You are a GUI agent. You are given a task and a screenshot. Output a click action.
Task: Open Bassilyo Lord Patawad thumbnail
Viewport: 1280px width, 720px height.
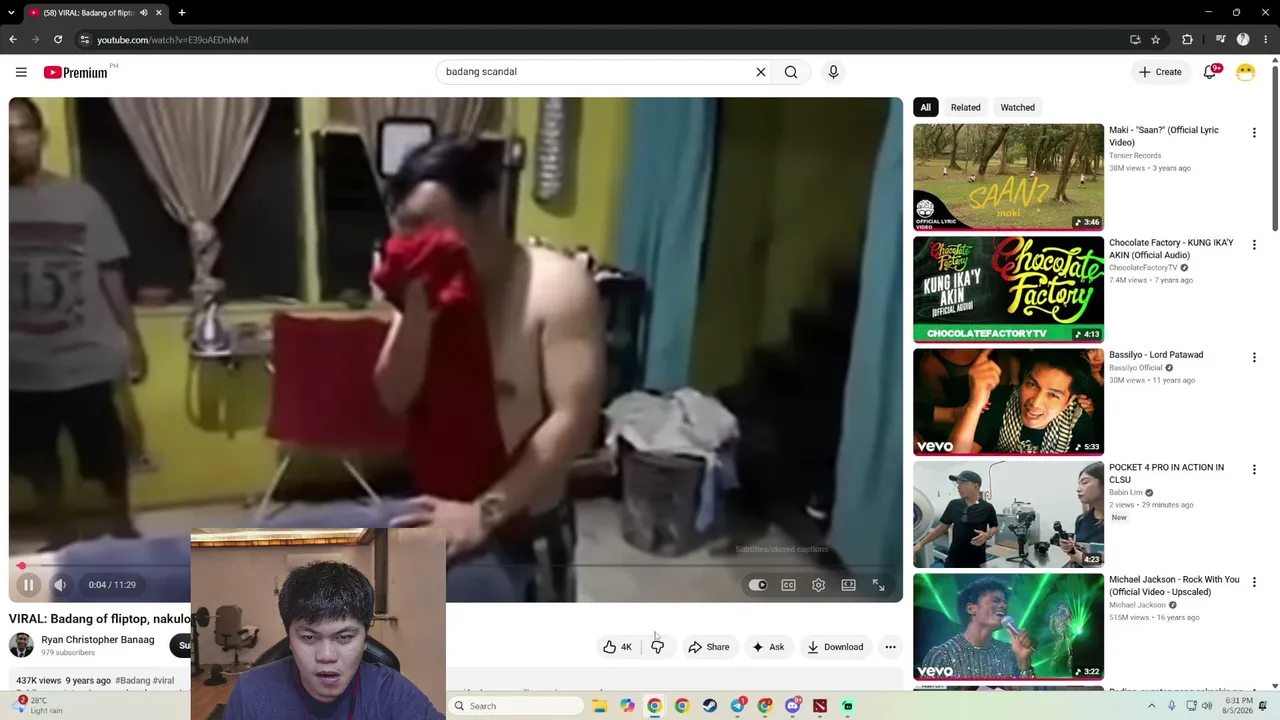tap(1008, 402)
